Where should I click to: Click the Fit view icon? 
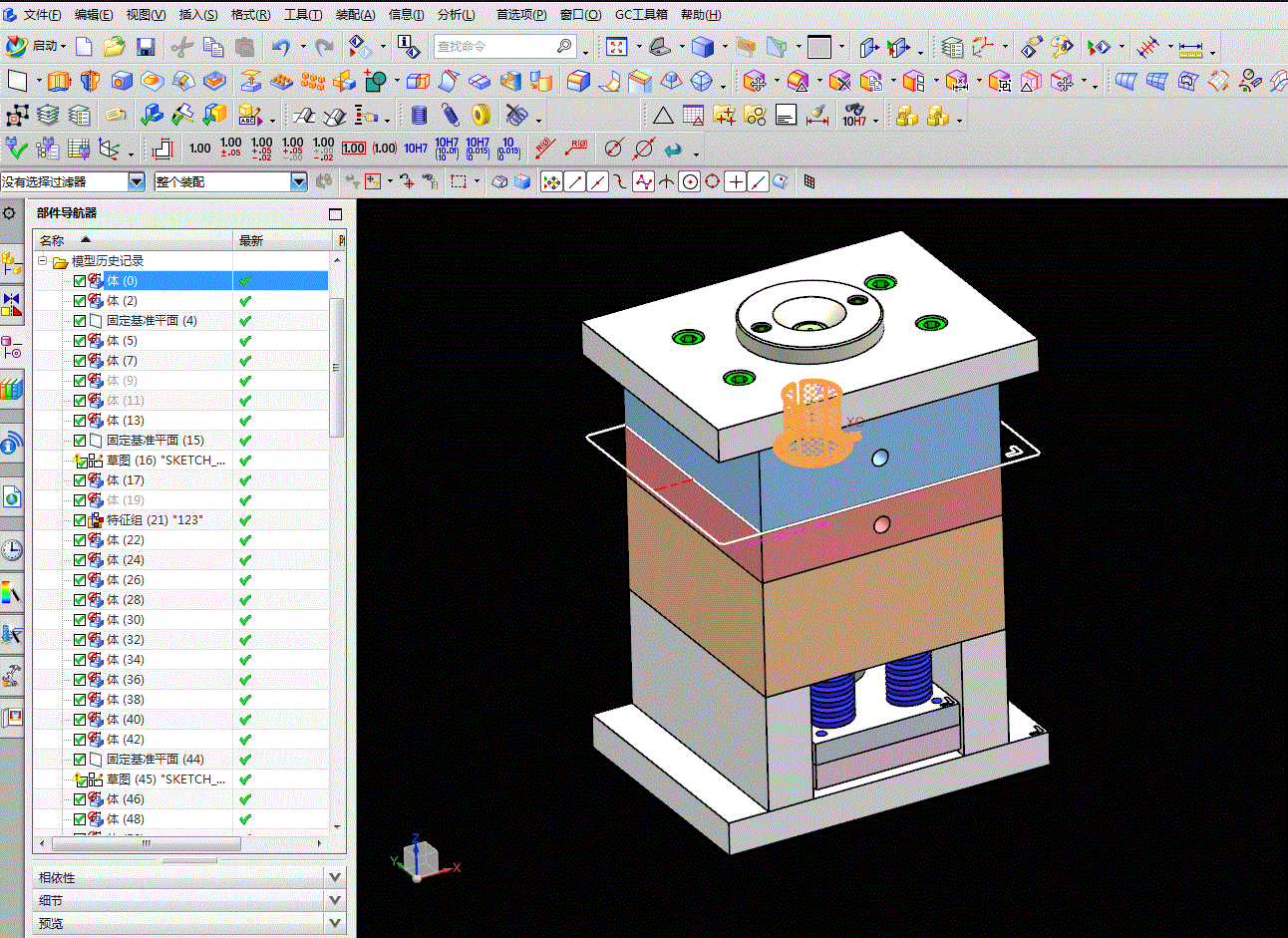coord(617,47)
